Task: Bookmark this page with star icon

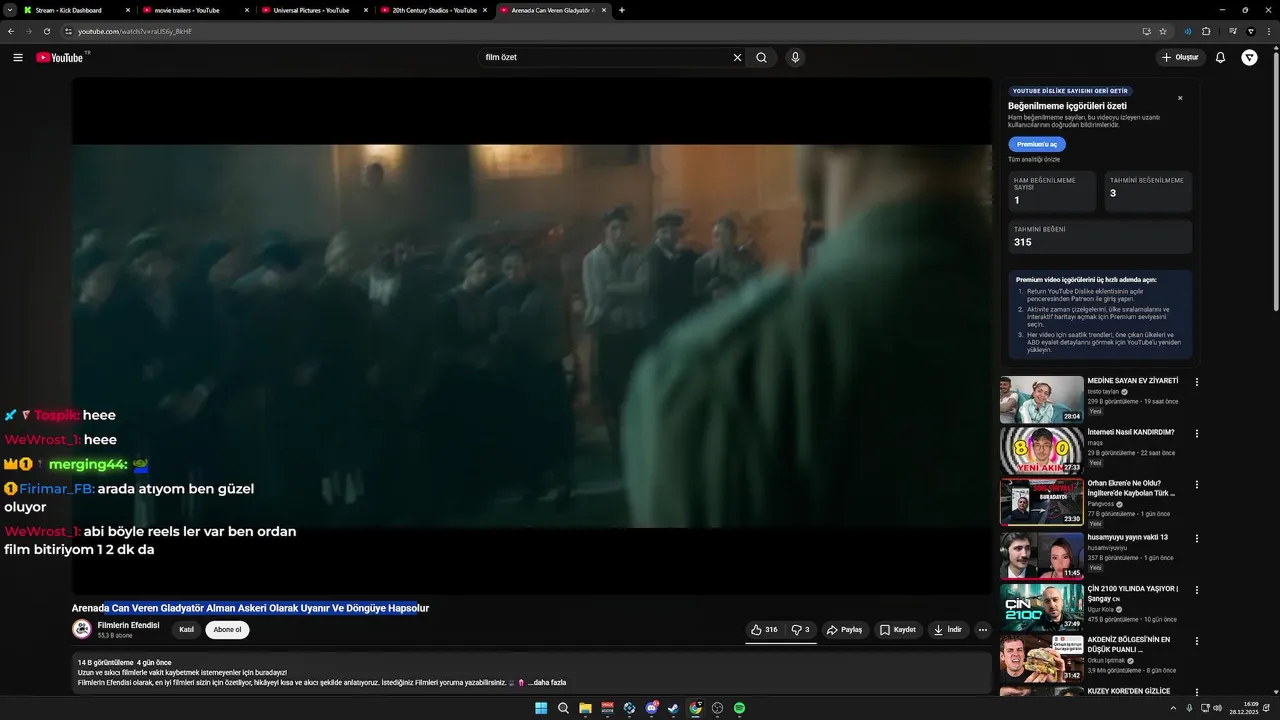Action: (x=1163, y=31)
